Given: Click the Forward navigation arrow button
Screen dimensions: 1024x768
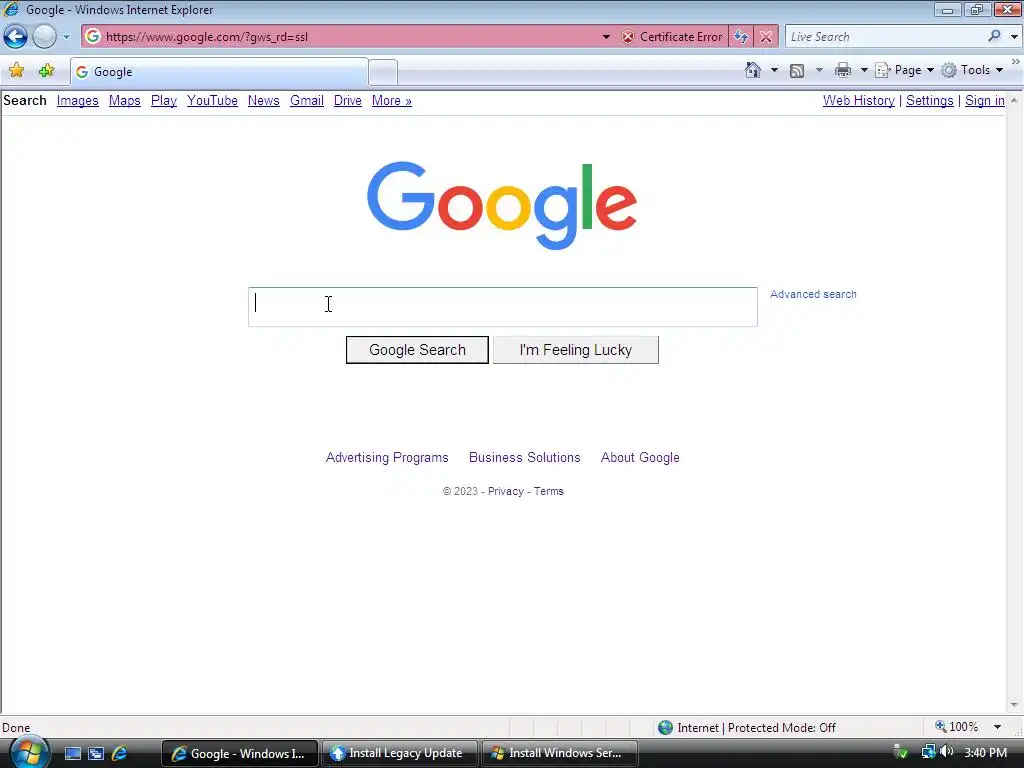Looking at the screenshot, I should click(44, 37).
